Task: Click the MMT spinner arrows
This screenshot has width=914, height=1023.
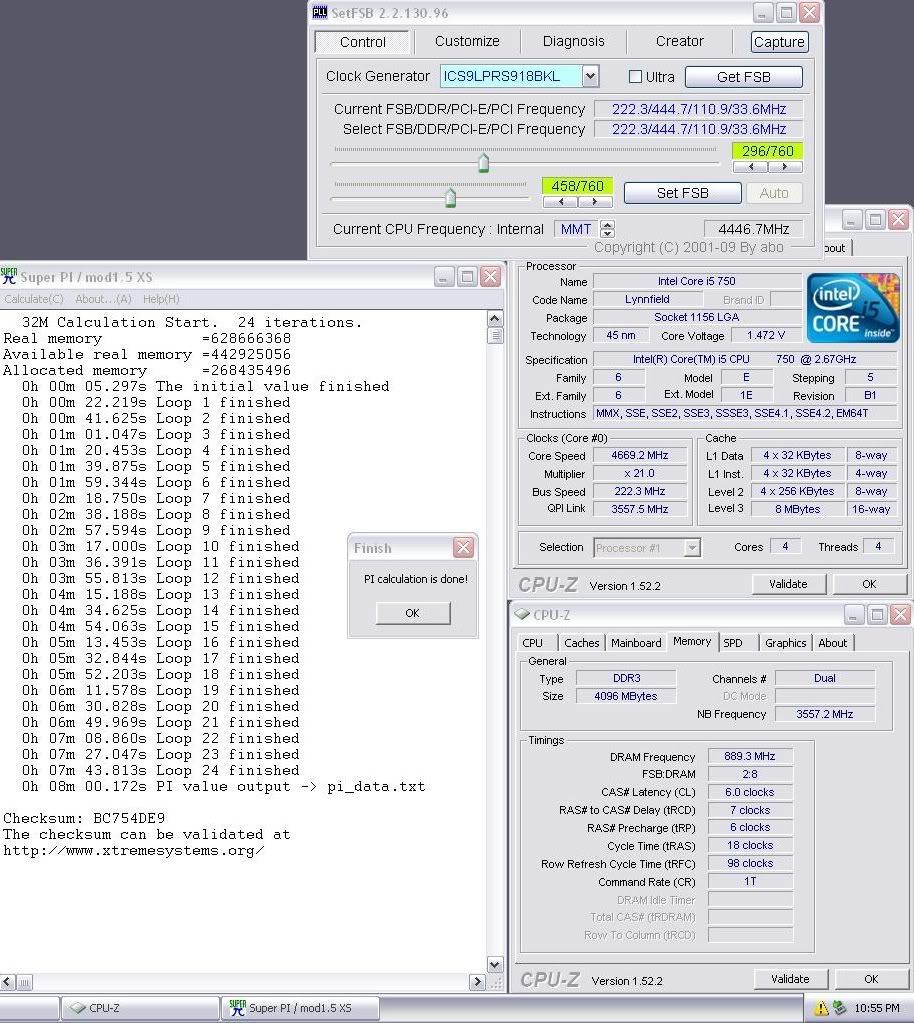Action: (x=607, y=229)
